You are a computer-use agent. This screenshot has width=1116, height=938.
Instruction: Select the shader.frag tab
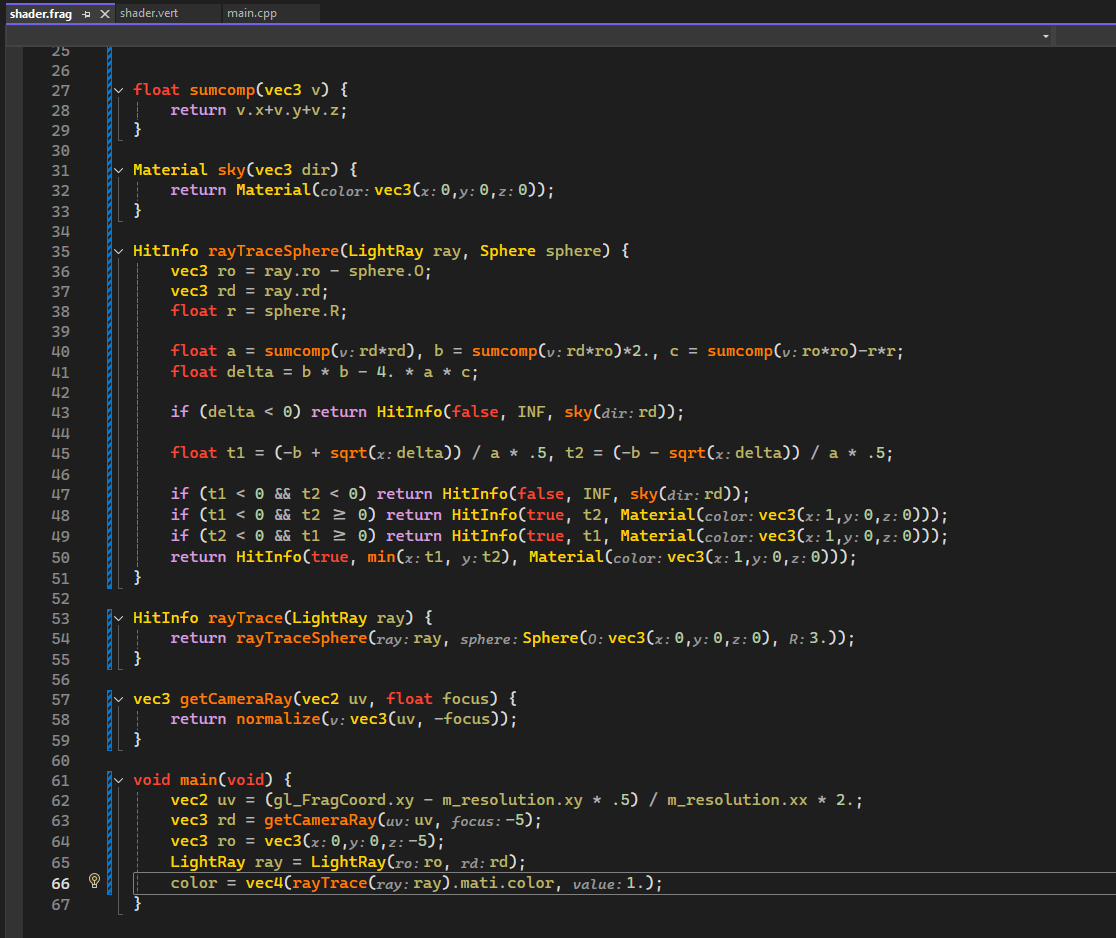[x=41, y=14]
